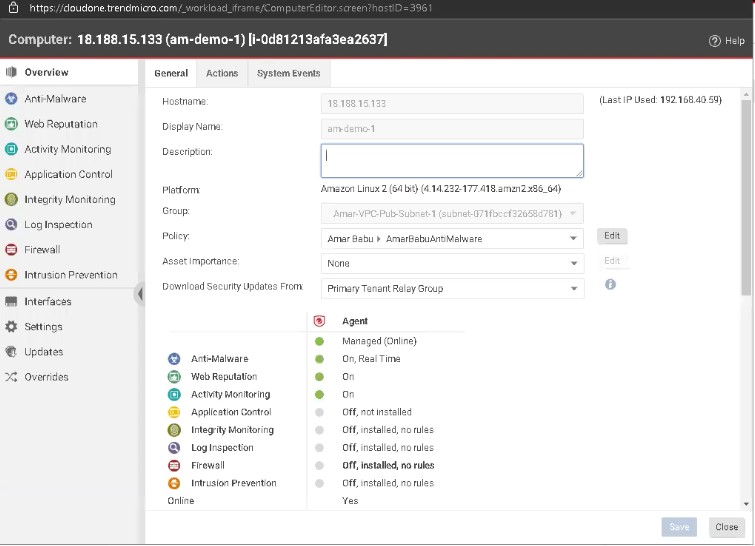This screenshot has height=546, width=755.
Task: Click the Firewall sidebar icon
Action: (11, 249)
